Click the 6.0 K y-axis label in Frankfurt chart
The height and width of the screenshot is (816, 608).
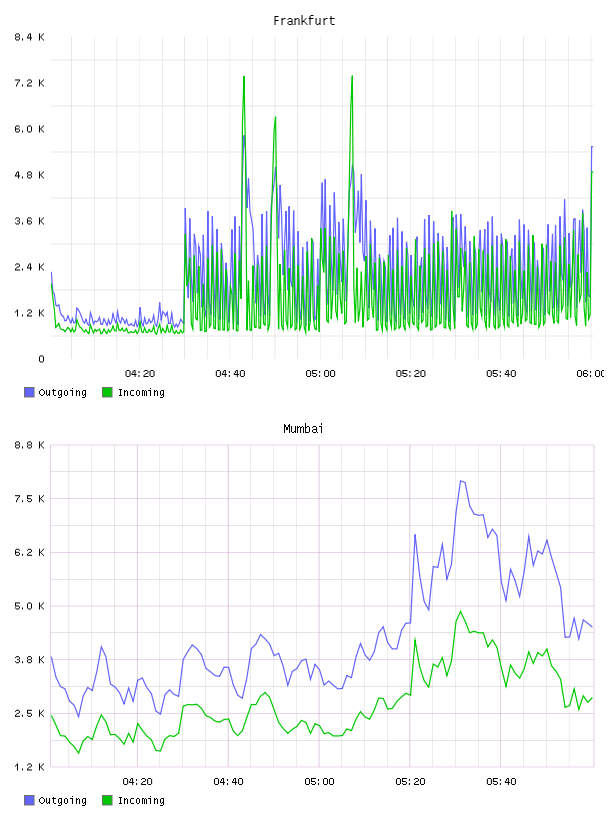(x=30, y=129)
